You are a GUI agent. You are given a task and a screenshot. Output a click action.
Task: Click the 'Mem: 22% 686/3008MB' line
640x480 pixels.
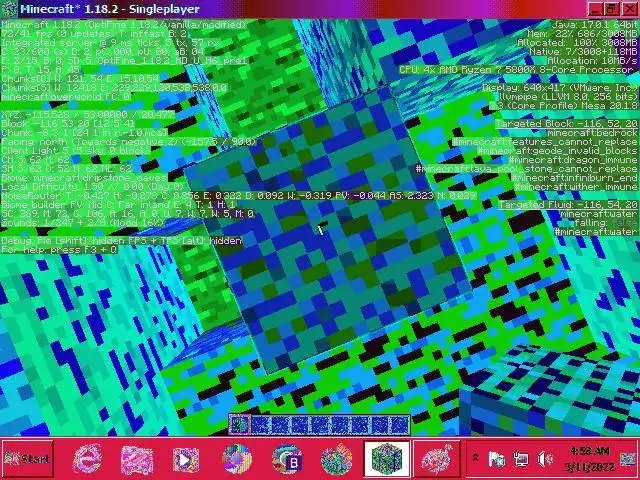(x=582, y=34)
